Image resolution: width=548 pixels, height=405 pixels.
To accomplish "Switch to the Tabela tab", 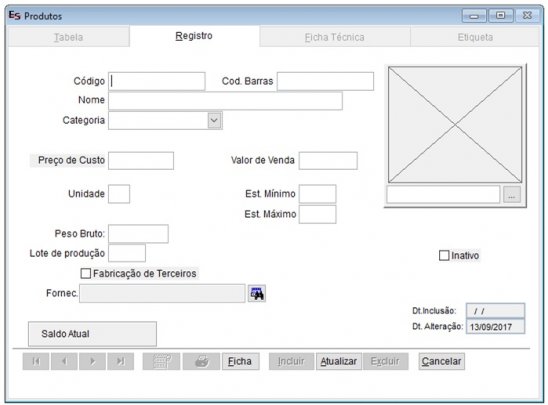I will (68, 37).
